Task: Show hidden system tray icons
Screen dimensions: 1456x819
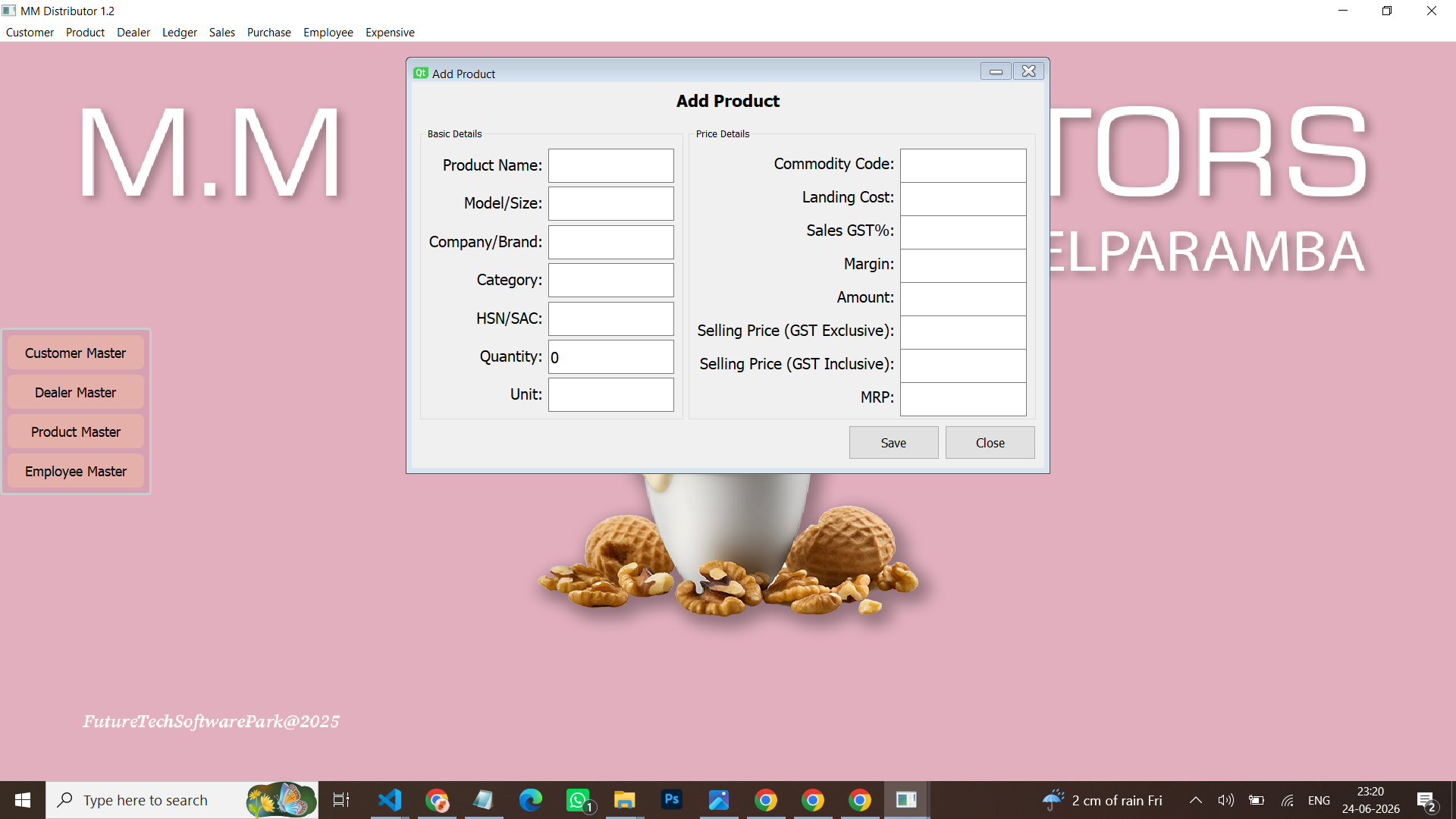Action: (x=1196, y=800)
